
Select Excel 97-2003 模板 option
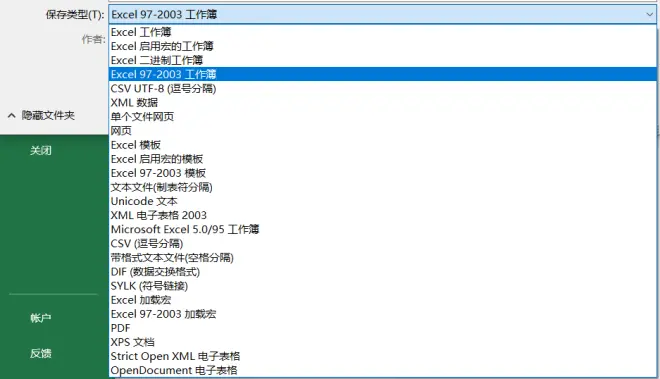click(383, 173)
